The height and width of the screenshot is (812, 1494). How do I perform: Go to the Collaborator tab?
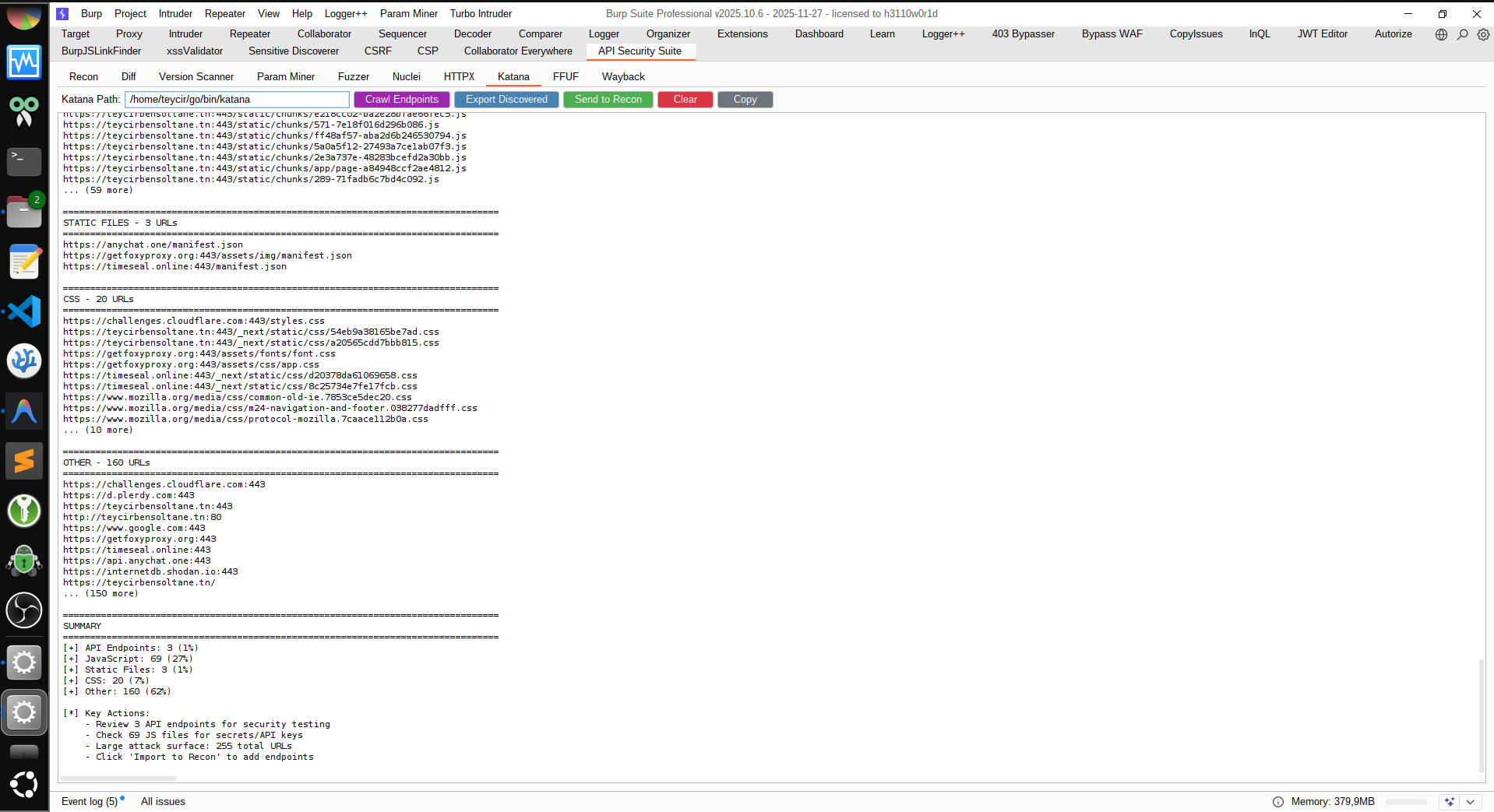click(324, 34)
